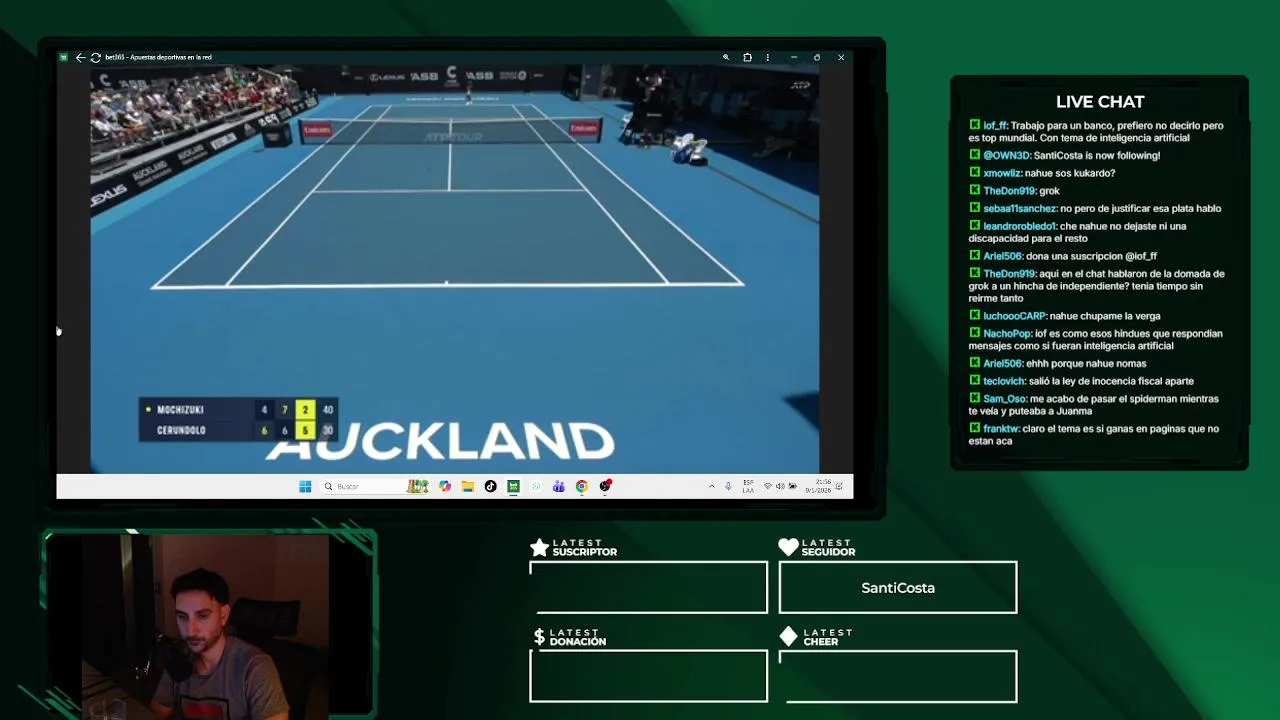The width and height of the screenshot is (1280, 720).
Task: Open Google Chrome from the taskbar
Action: [581, 486]
